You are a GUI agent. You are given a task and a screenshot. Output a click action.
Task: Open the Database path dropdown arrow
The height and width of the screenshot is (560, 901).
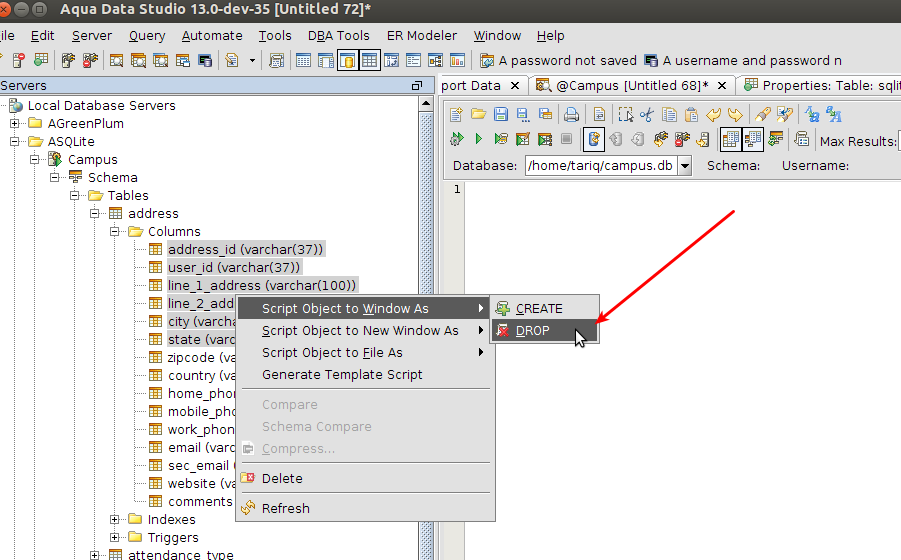click(x=684, y=166)
